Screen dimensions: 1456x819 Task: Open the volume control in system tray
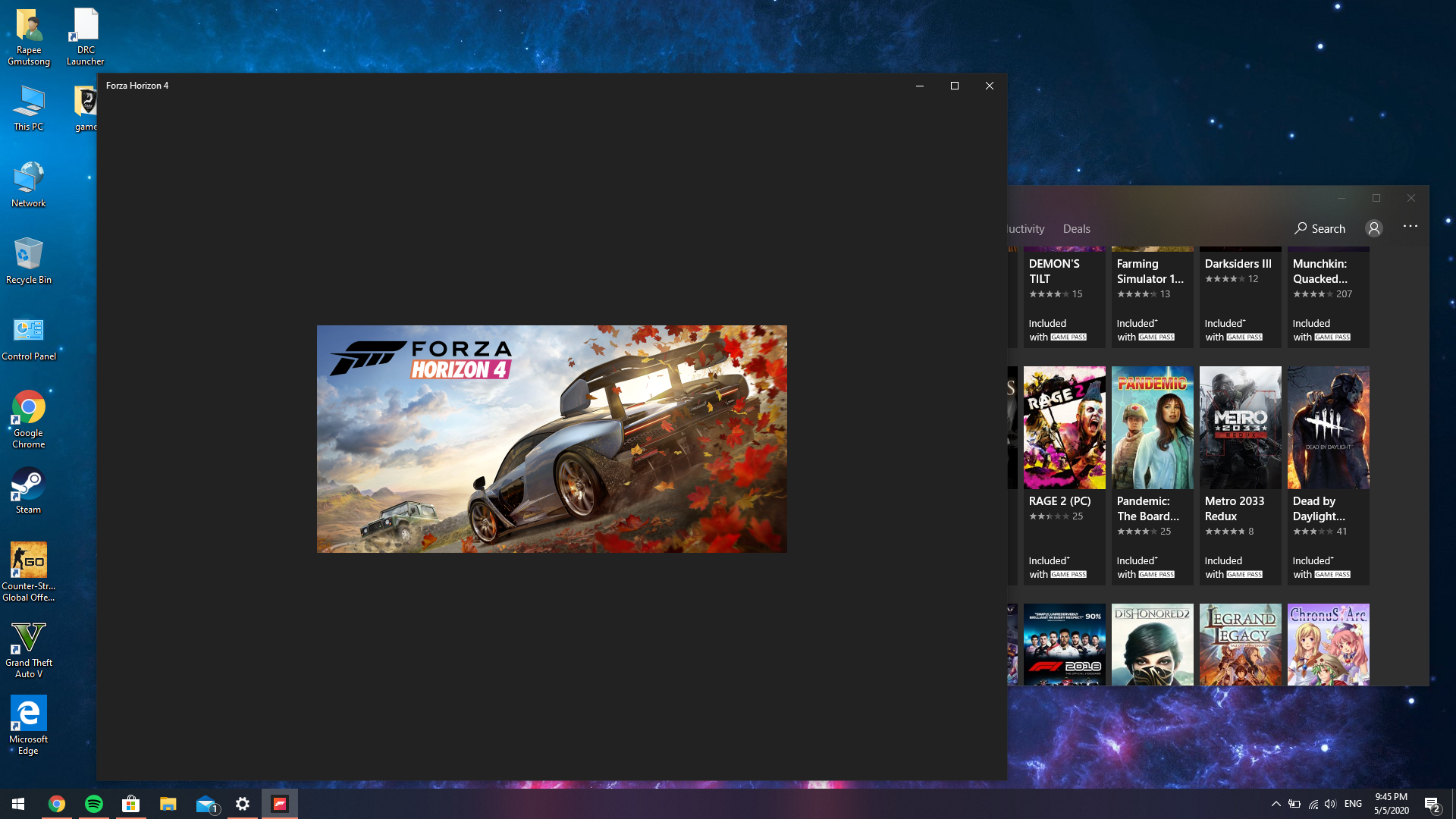[x=1330, y=804]
